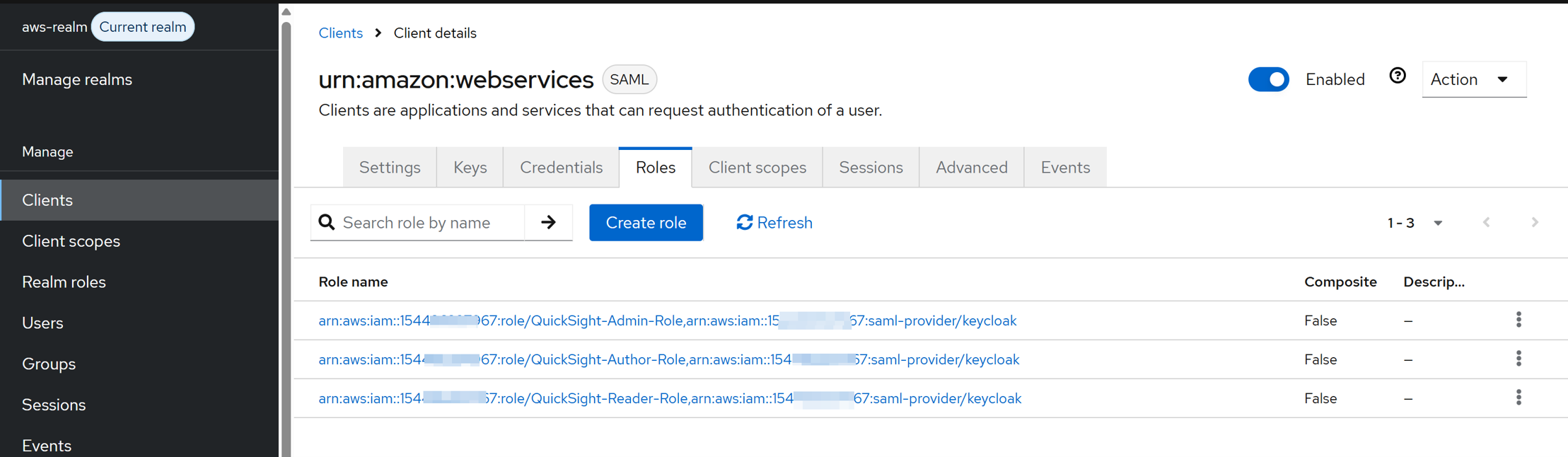This screenshot has width=1568, height=457.
Task: Click the Role name column header
Action: pyautogui.click(x=353, y=282)
